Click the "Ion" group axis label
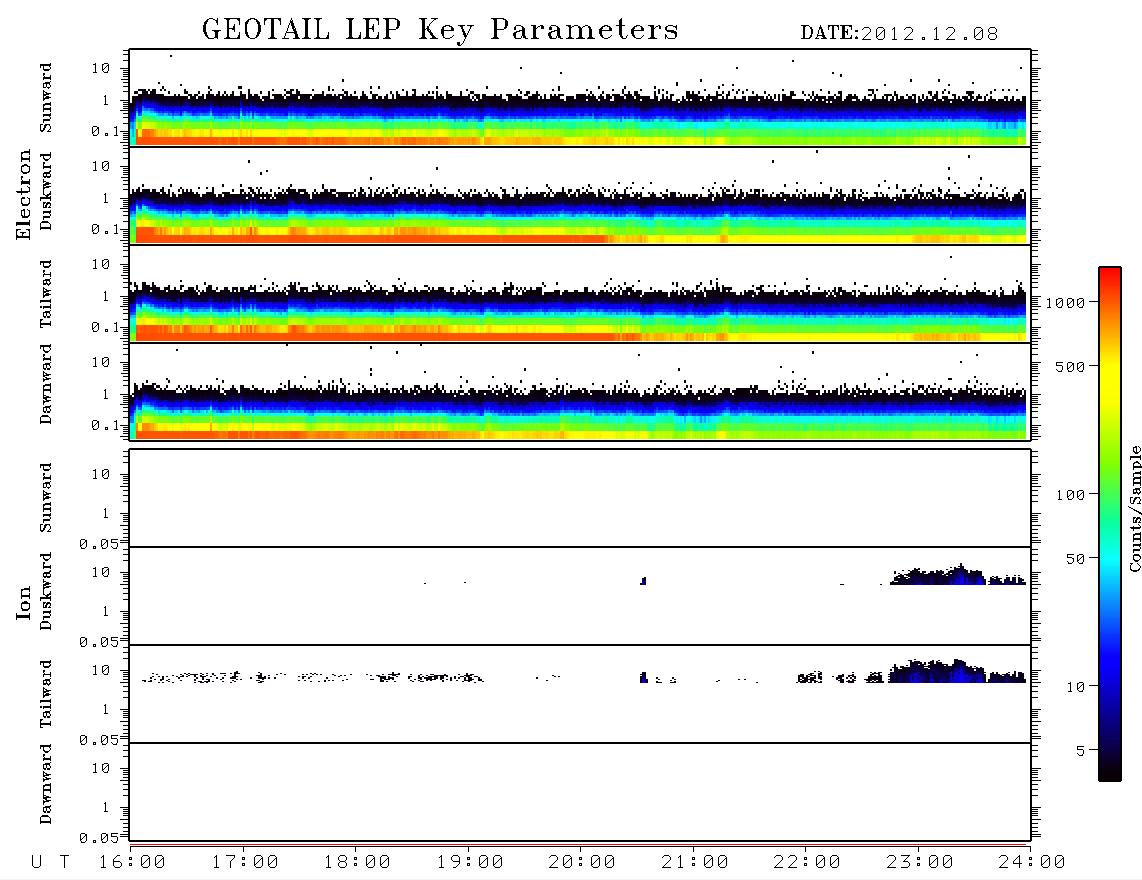The height and width of the screenshot is (880, 1142). 23,603
